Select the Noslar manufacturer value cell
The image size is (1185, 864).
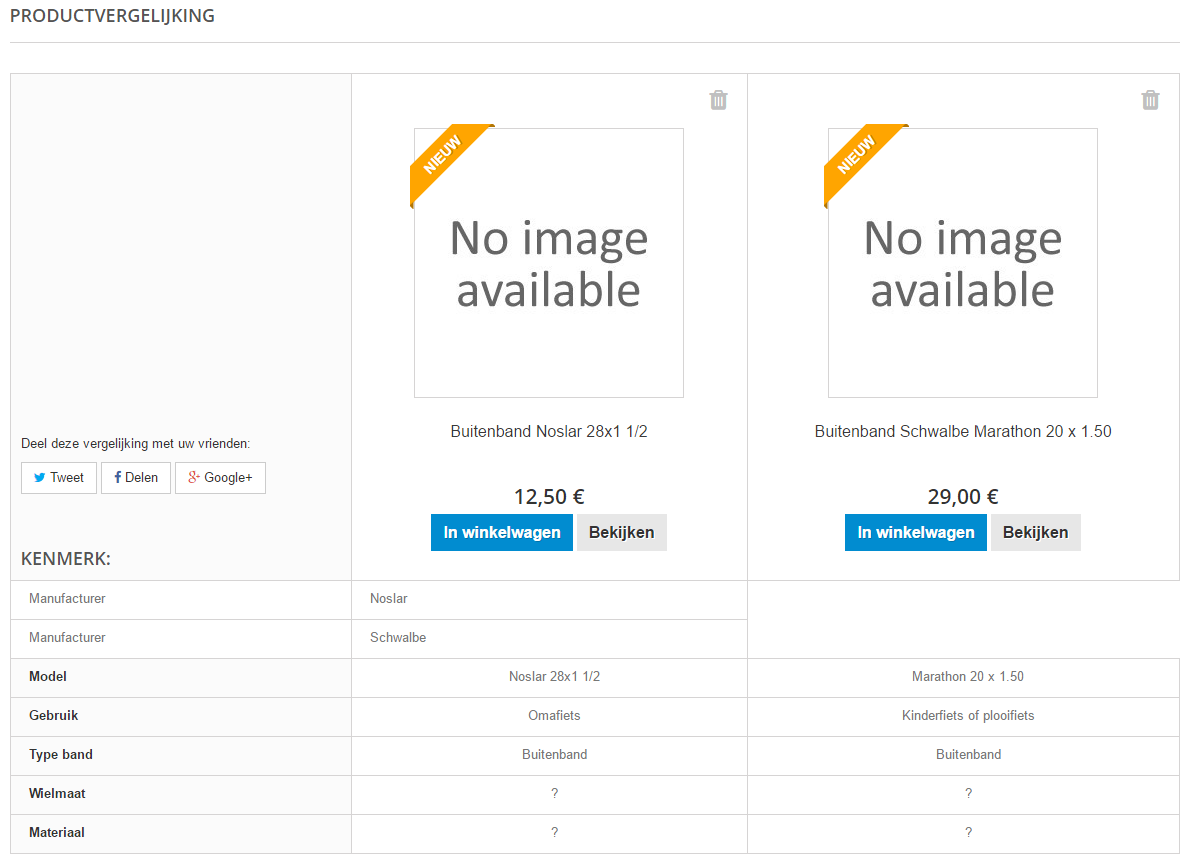pos(549,599)
